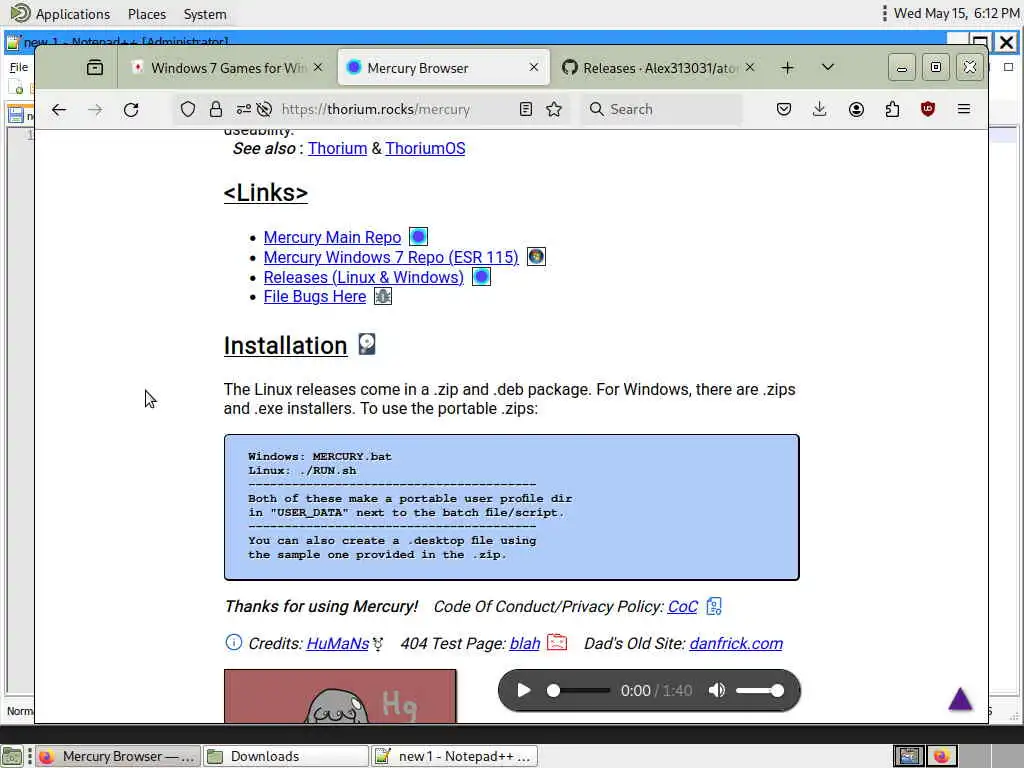
Task: Select Mercury Browser taskbar button
Action: coord(118,756)
